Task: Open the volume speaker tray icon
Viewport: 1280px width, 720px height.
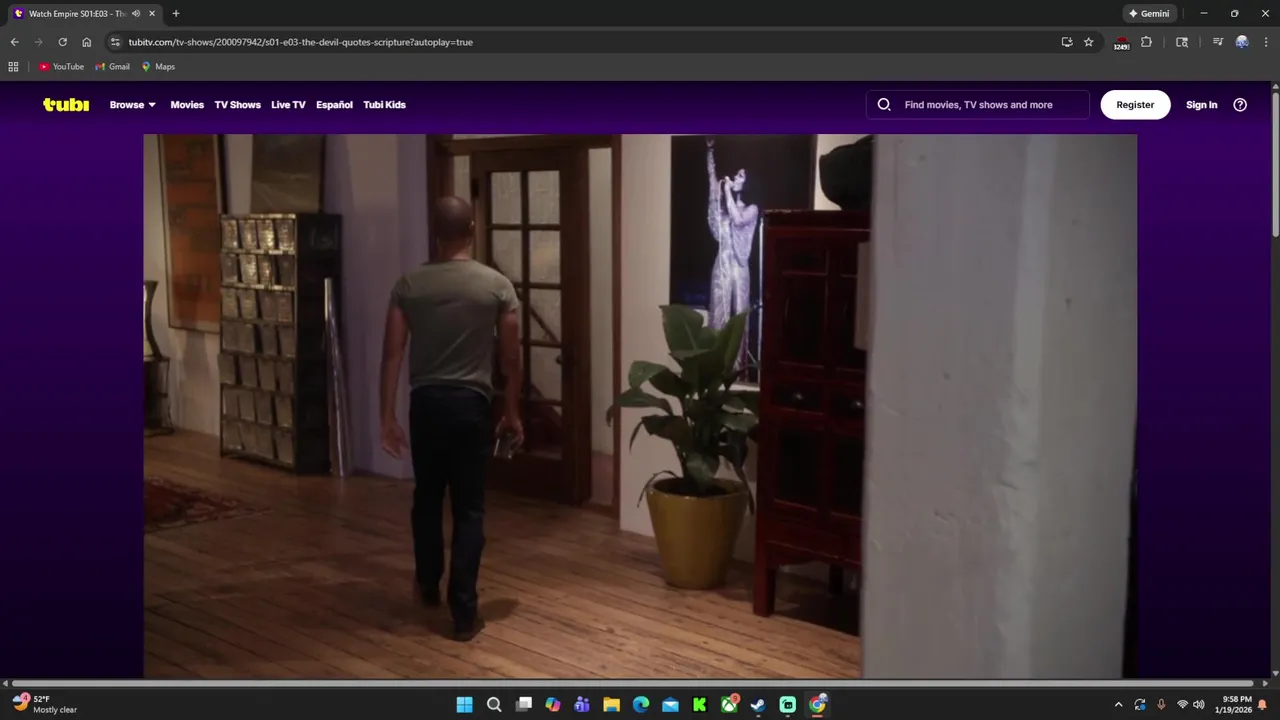Action: click(x=1199, y=705)
